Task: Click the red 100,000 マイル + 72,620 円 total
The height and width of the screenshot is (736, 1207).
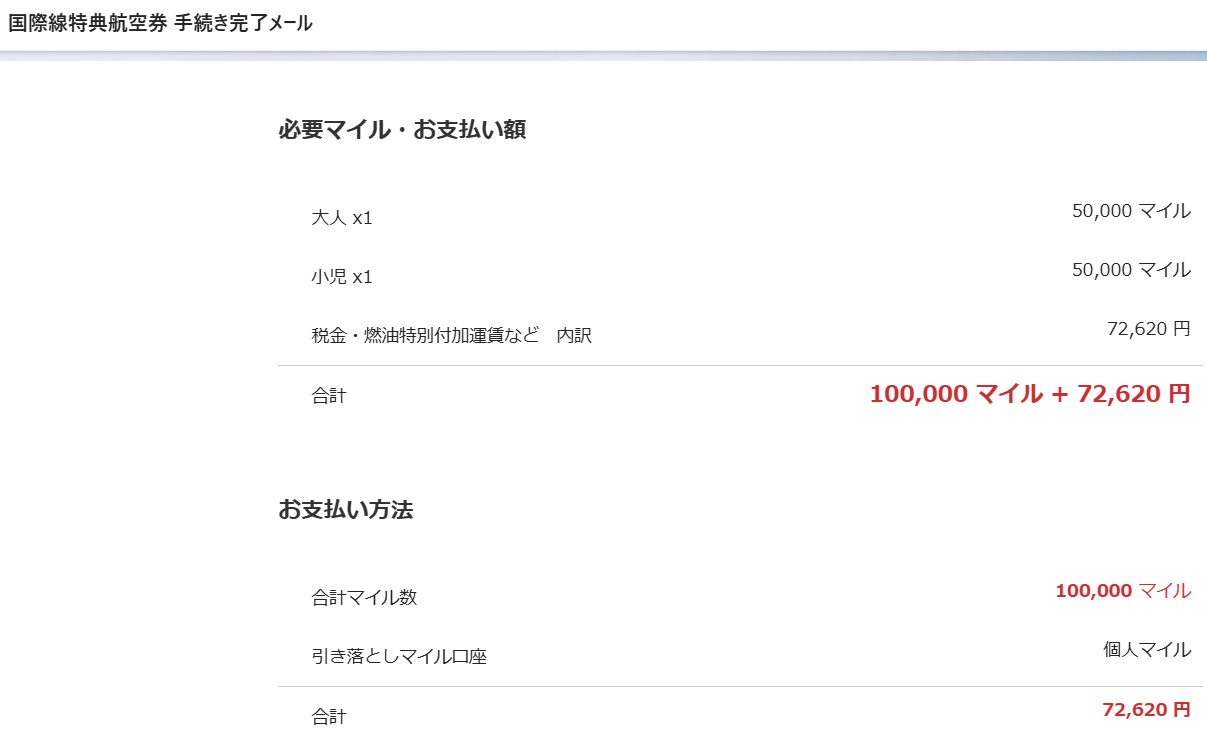Action: [1029, 394]
